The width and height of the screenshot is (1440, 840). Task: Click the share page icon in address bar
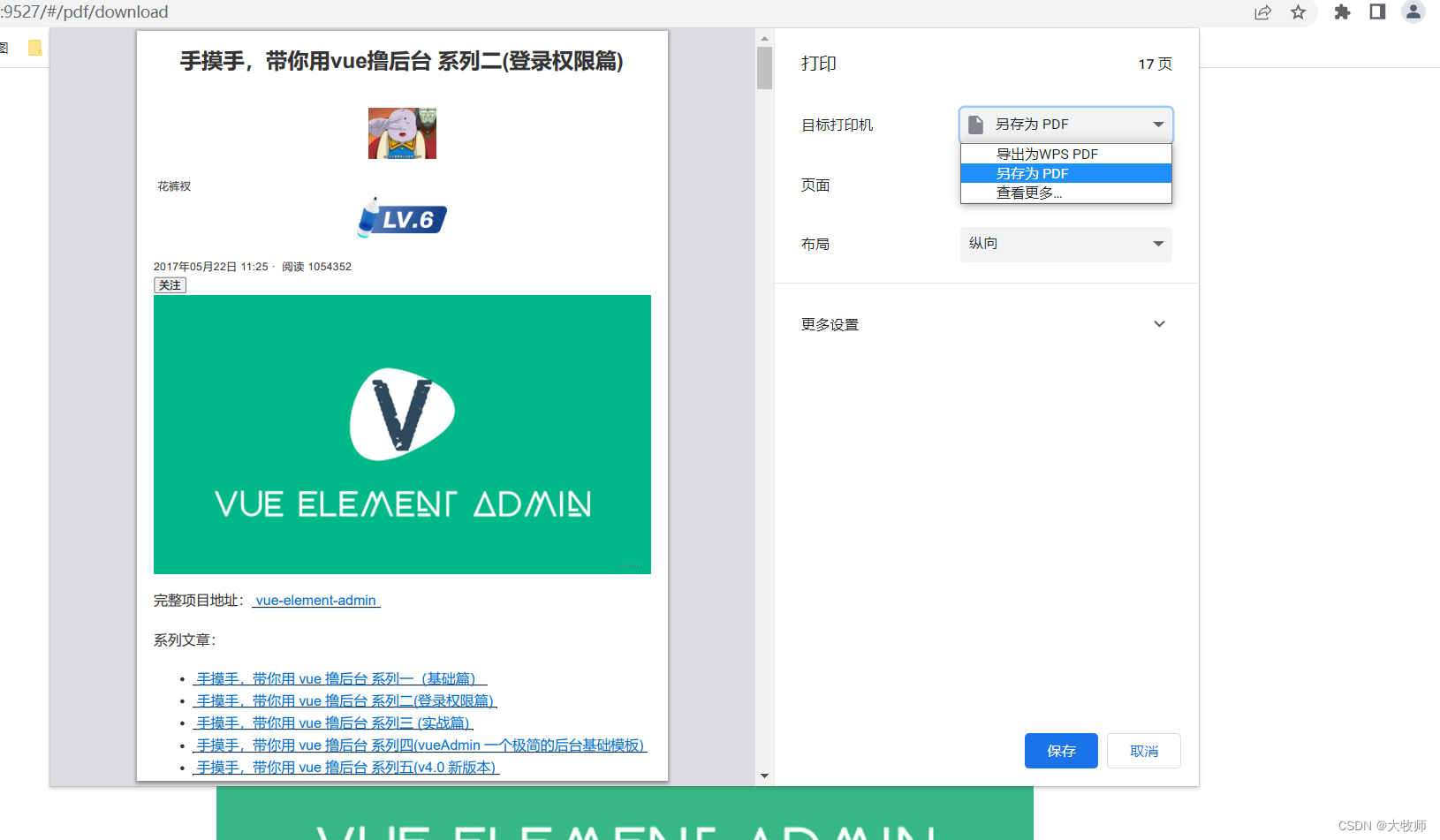coord(1262,12)
